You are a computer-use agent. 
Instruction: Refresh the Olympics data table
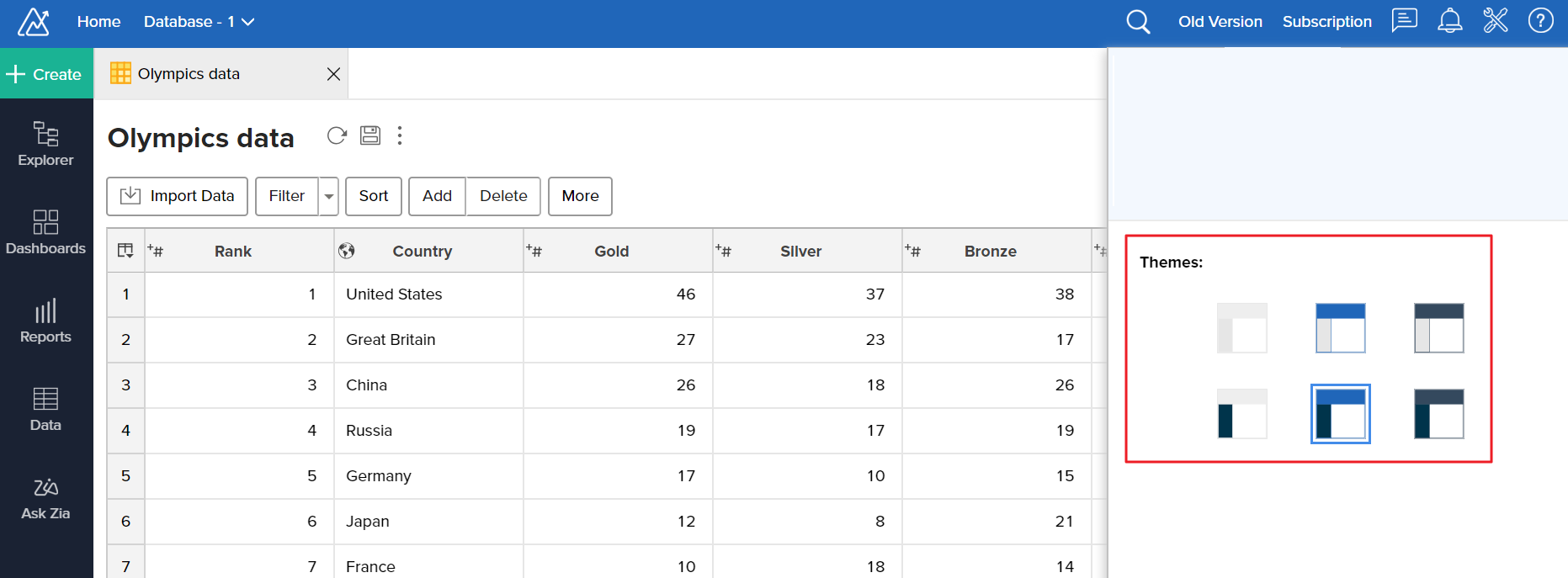click(337, 135)
